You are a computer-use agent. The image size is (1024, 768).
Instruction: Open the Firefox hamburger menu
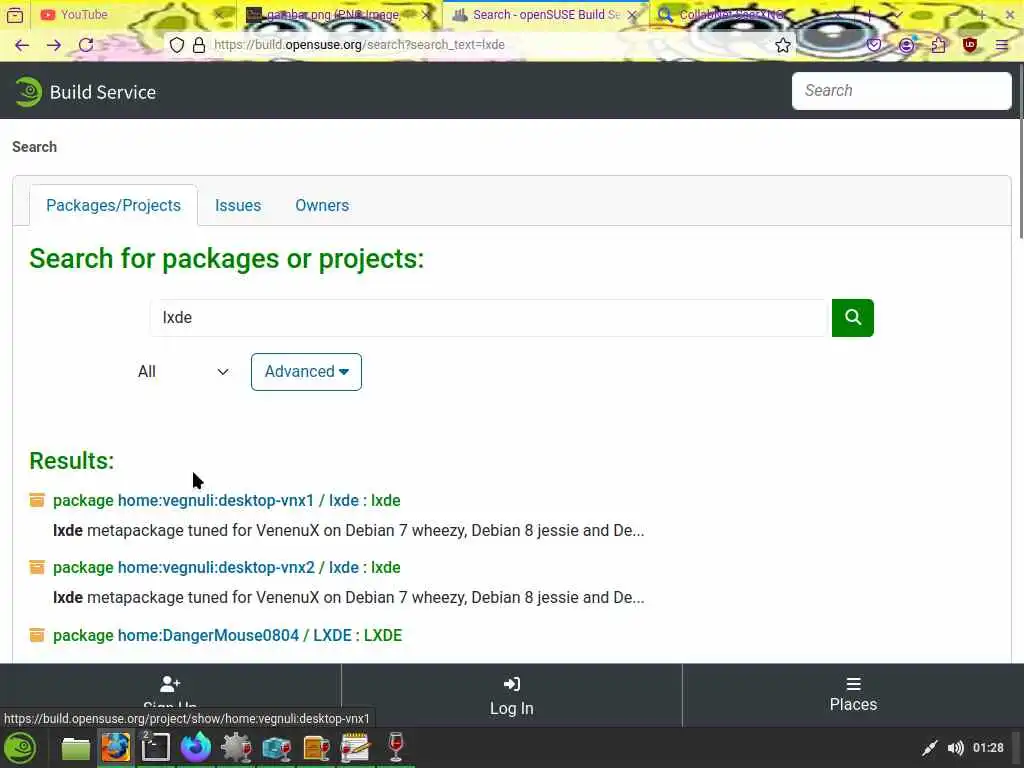1002,45
